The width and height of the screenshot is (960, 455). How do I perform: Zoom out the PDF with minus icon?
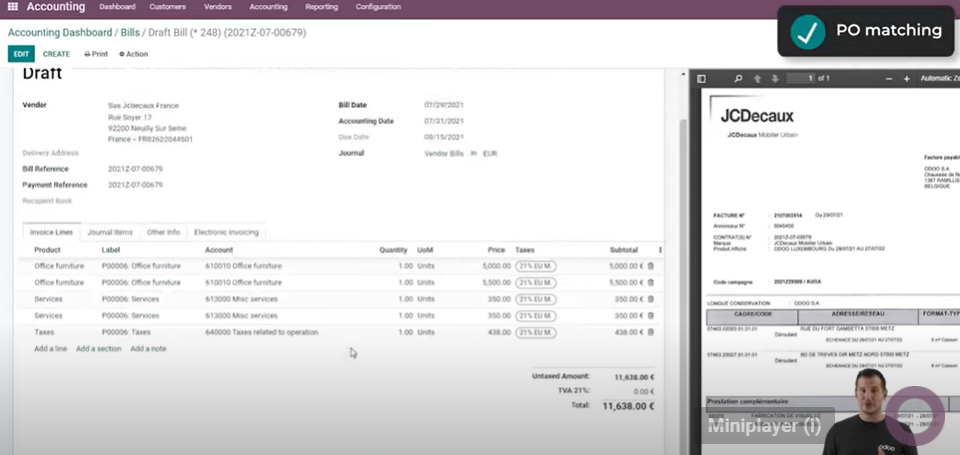click(x=889, y=78)
